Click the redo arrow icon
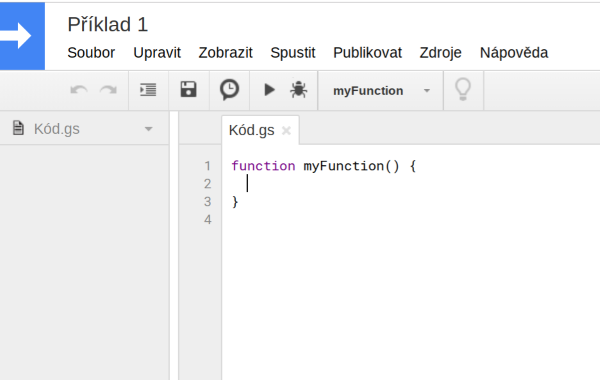Screen dimensions: 600x380 click(x=108, y=91)
